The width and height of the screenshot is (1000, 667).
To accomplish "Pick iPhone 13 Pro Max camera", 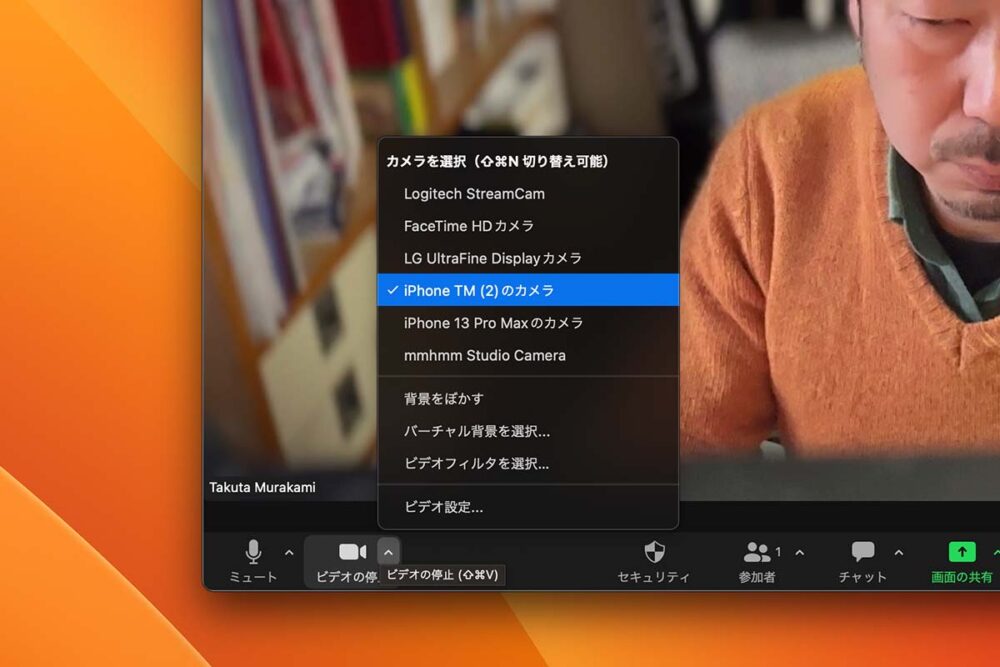I will (493, 323).
